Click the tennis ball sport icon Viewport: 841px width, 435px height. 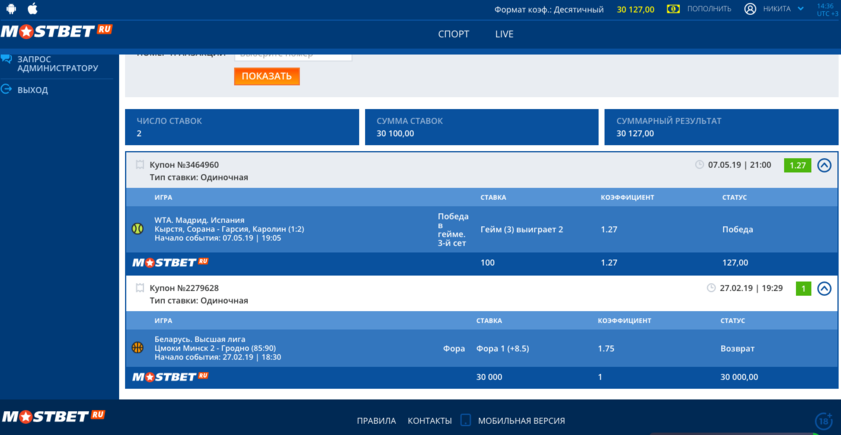pos(137,229)
